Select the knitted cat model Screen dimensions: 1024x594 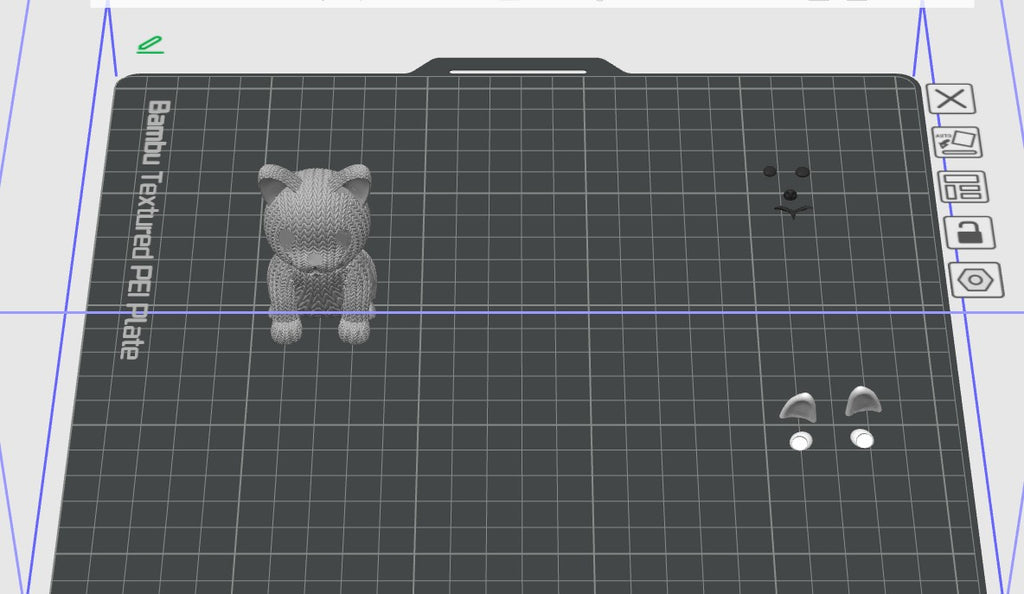318,253
